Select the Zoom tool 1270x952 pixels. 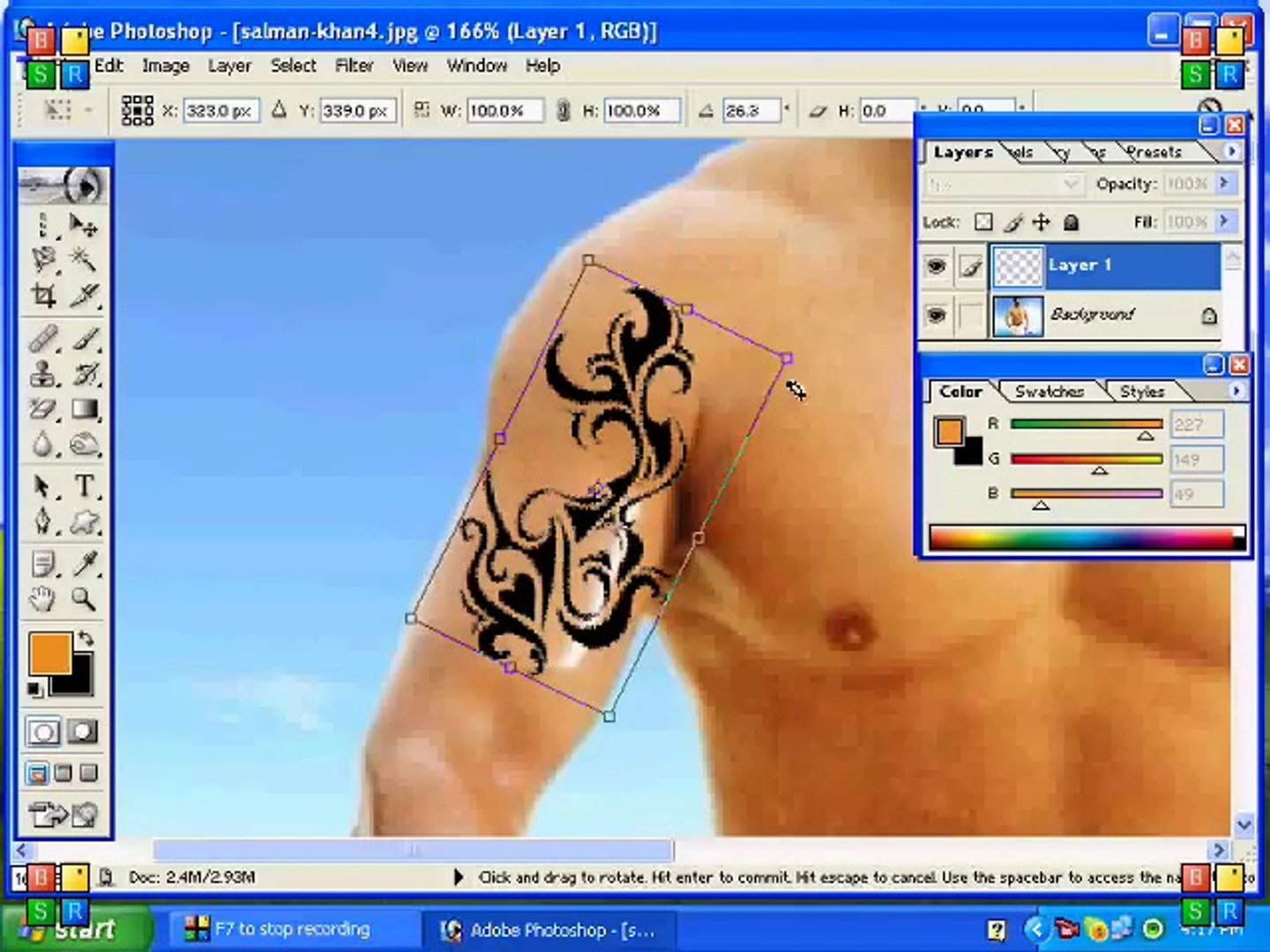(x=84, y=599)
